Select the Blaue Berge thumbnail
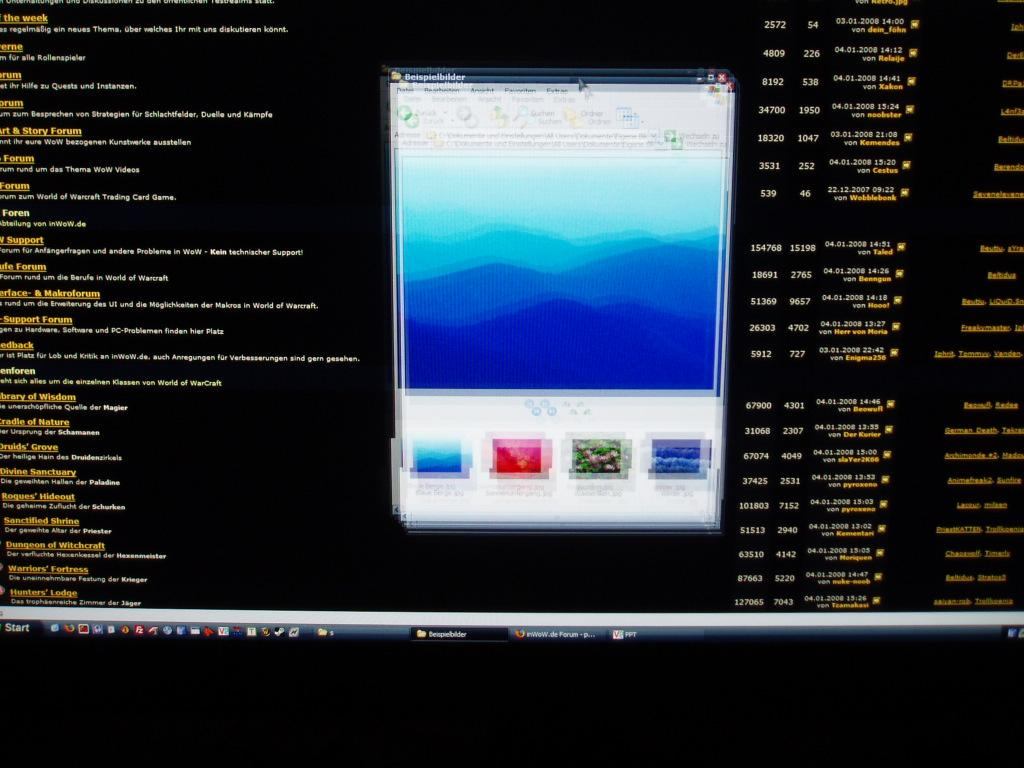 click(438, 455)
